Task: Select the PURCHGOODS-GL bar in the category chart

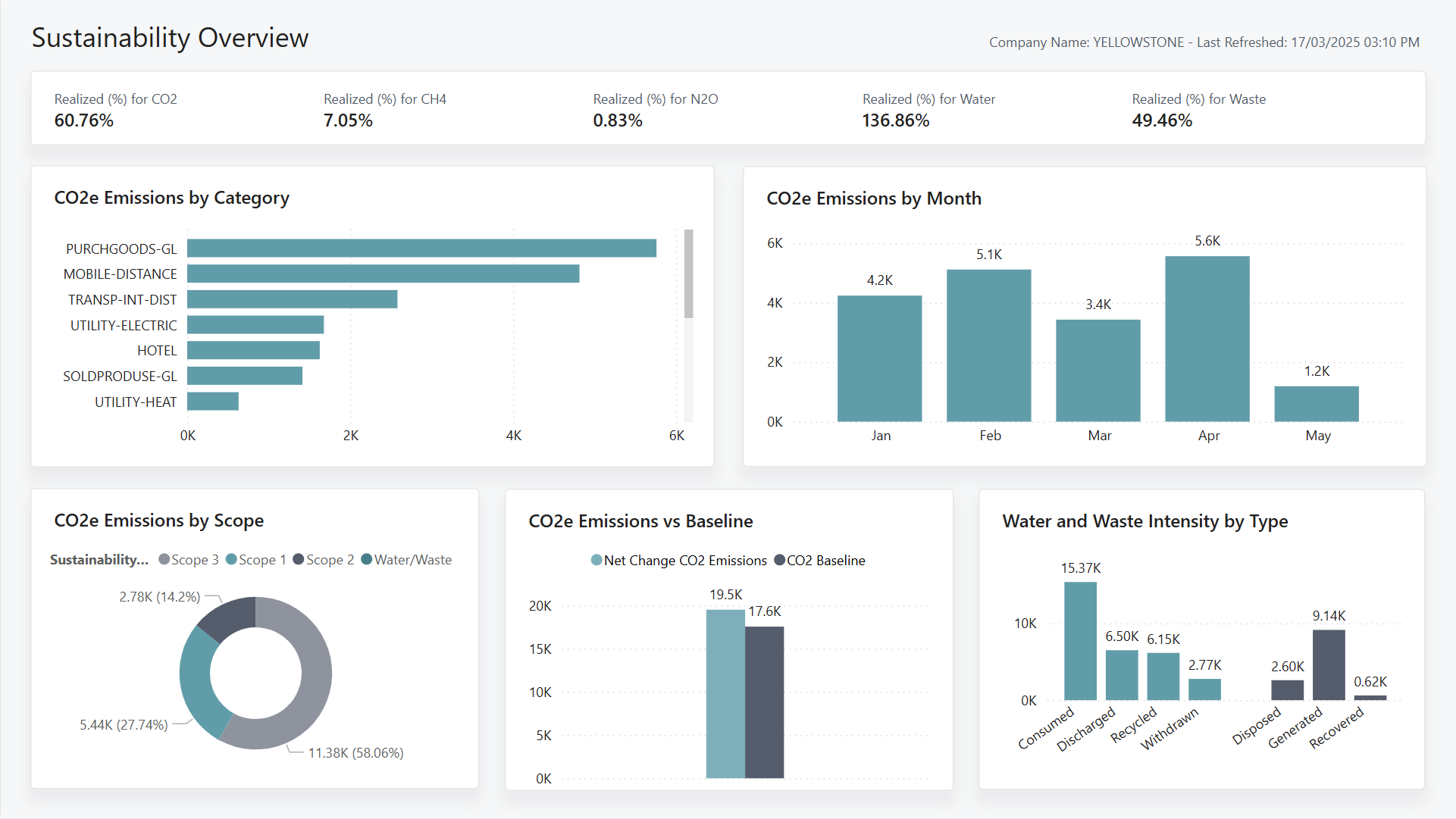Action: point(421,248)
